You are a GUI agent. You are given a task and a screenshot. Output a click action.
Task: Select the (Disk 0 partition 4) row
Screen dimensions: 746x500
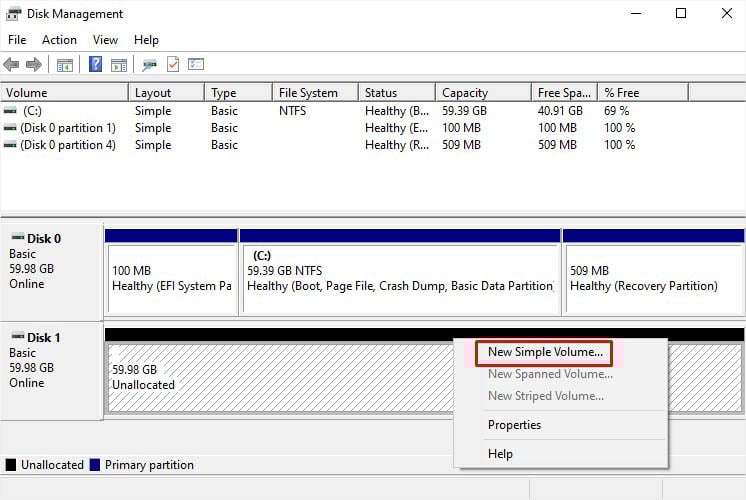[x=344, y=145]
